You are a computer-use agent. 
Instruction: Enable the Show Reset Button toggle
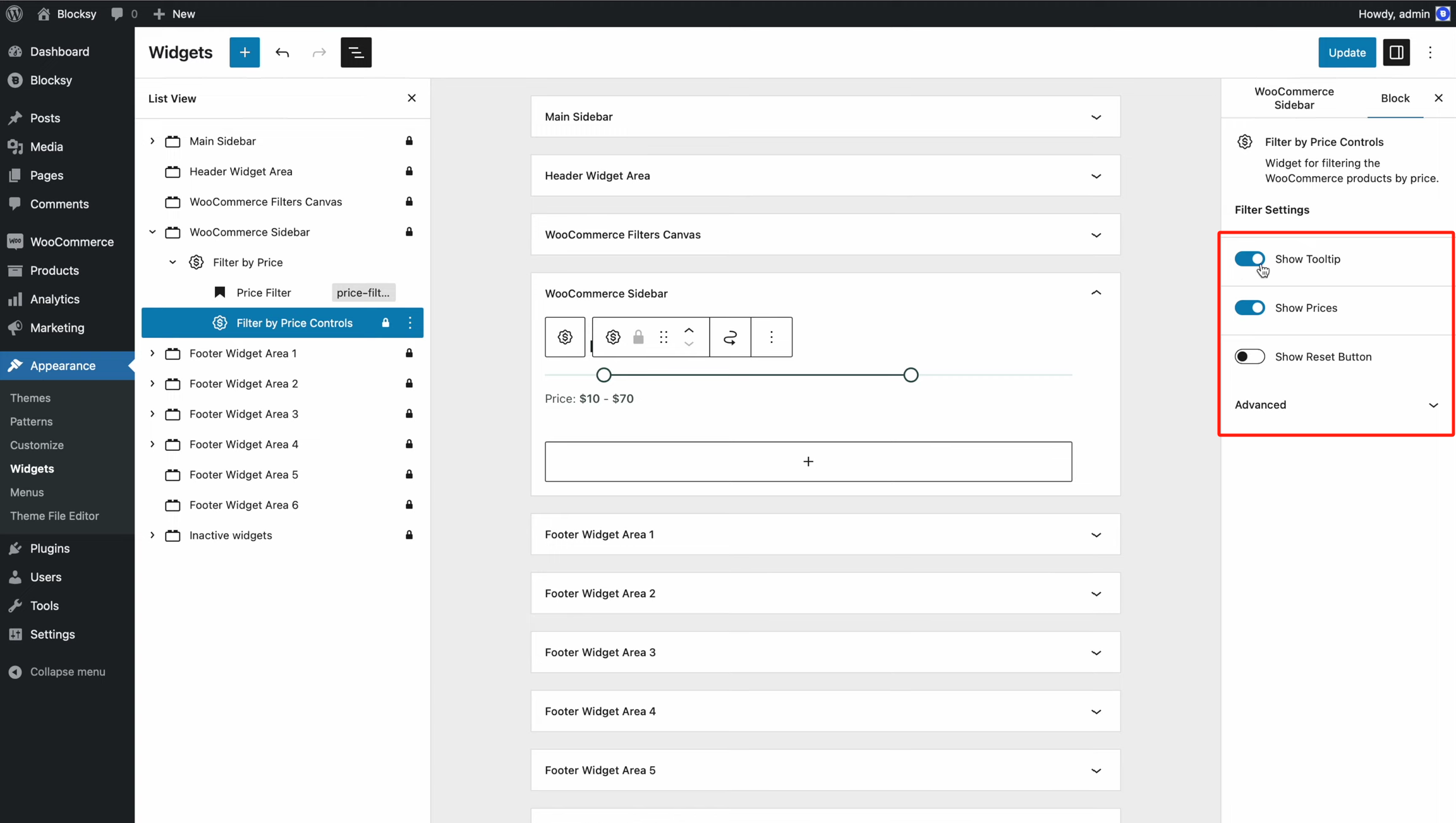coord(1249,356)
